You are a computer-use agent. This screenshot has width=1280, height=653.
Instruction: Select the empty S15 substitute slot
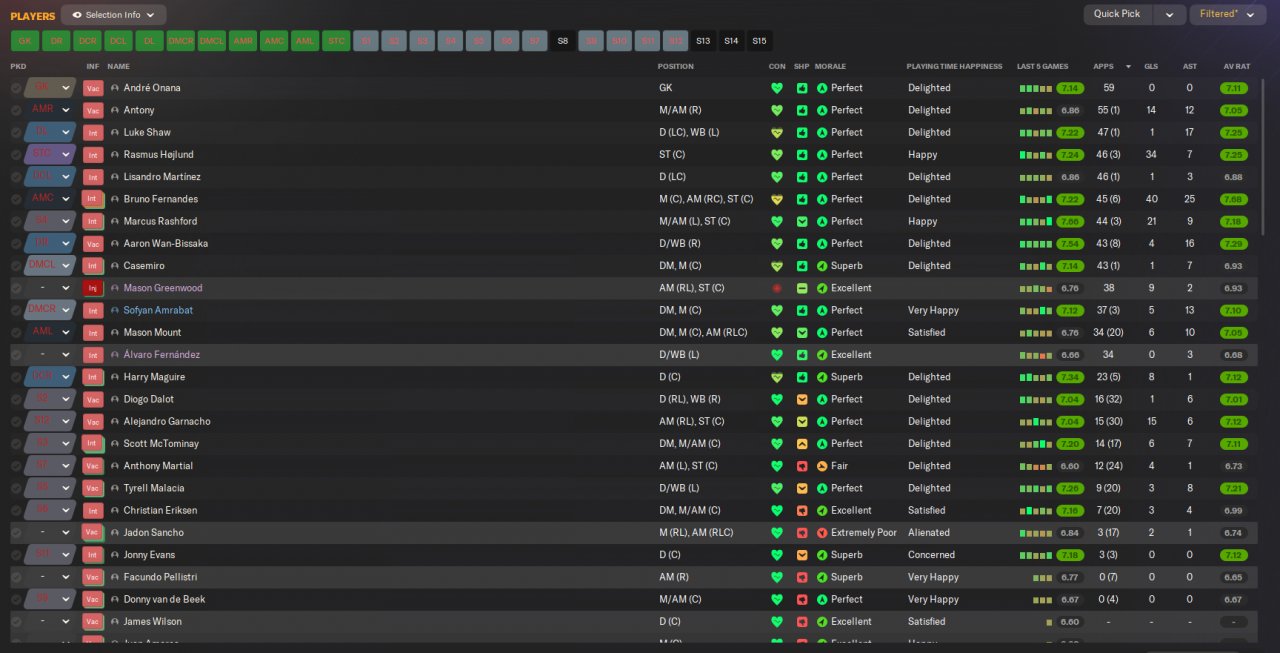759,41
